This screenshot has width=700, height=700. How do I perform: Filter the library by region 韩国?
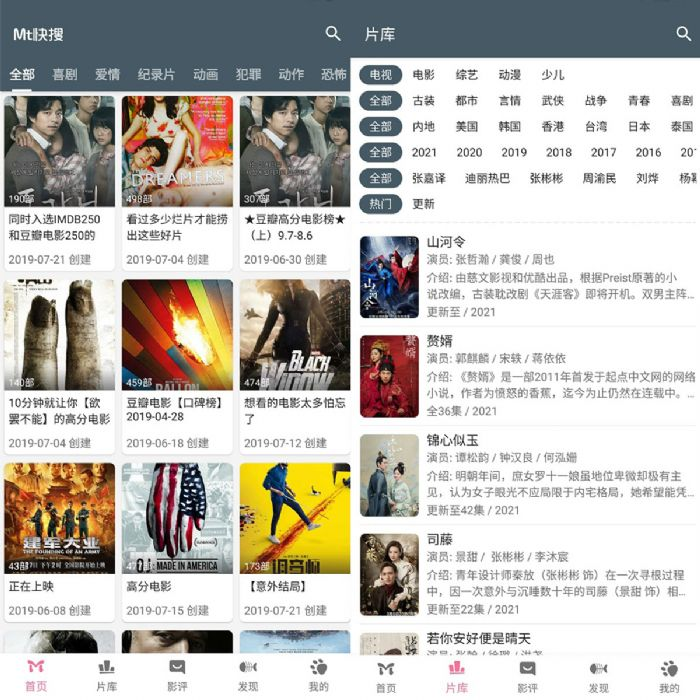[510, 127]
